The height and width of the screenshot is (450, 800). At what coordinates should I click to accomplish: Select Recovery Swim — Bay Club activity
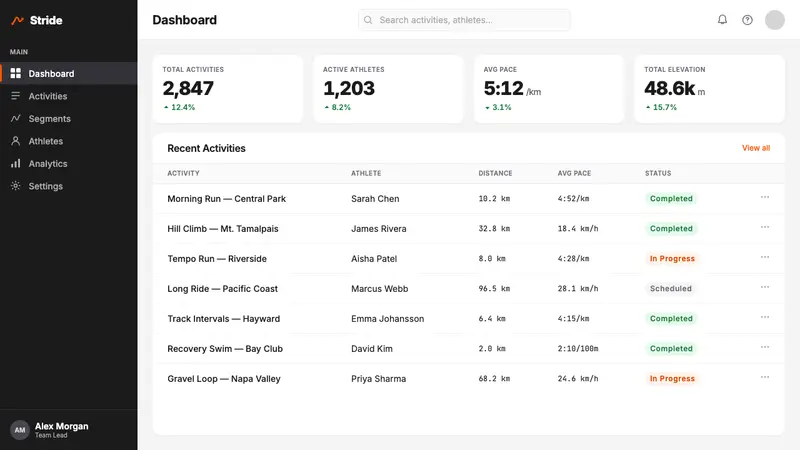click(225, 349)
